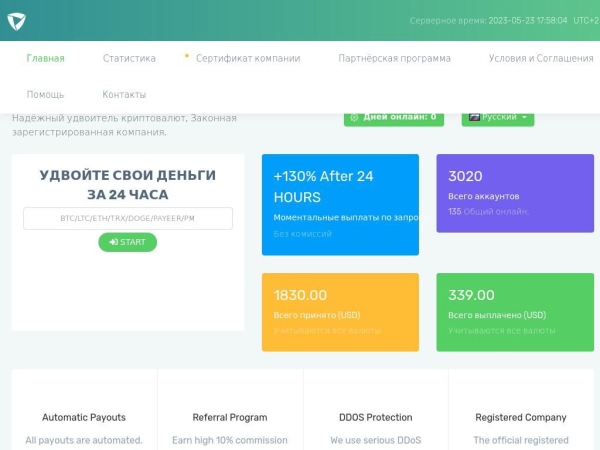Navigate to Партнёрская программа
600x450 pixels.
(394, 58)
